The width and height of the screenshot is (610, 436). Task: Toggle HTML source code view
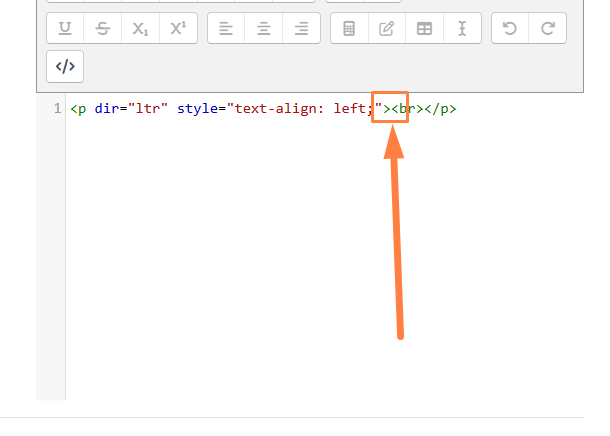pos(65,67)
